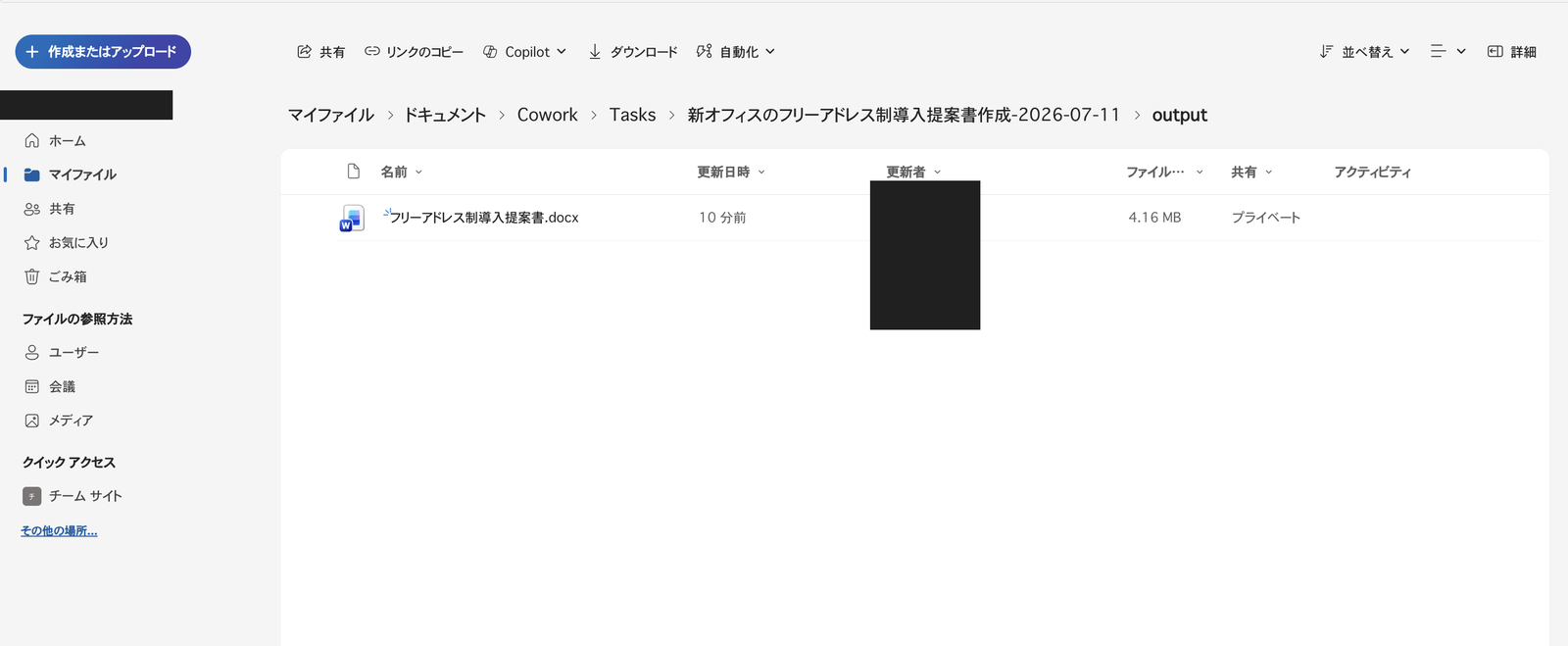Click the star icon beside お気に入り

[x=32, y=242]
